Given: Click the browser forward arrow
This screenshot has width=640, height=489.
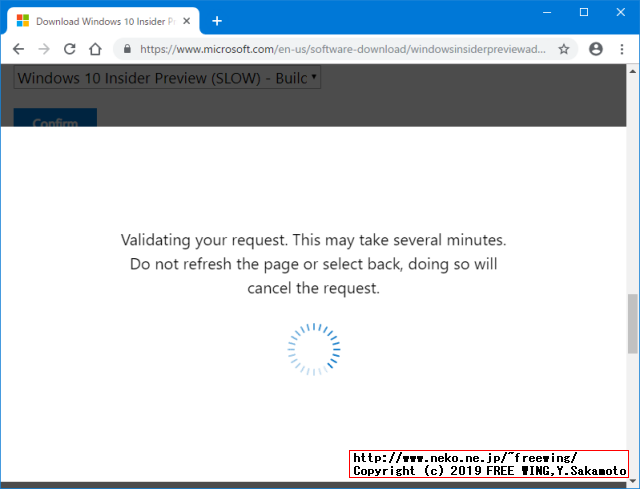Looking at the screenshot, I should 44,49.
